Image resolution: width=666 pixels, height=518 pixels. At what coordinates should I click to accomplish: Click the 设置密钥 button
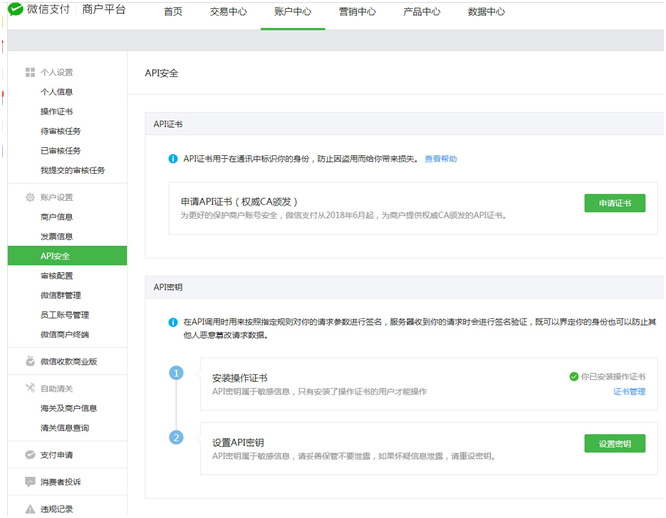point(615,443)
